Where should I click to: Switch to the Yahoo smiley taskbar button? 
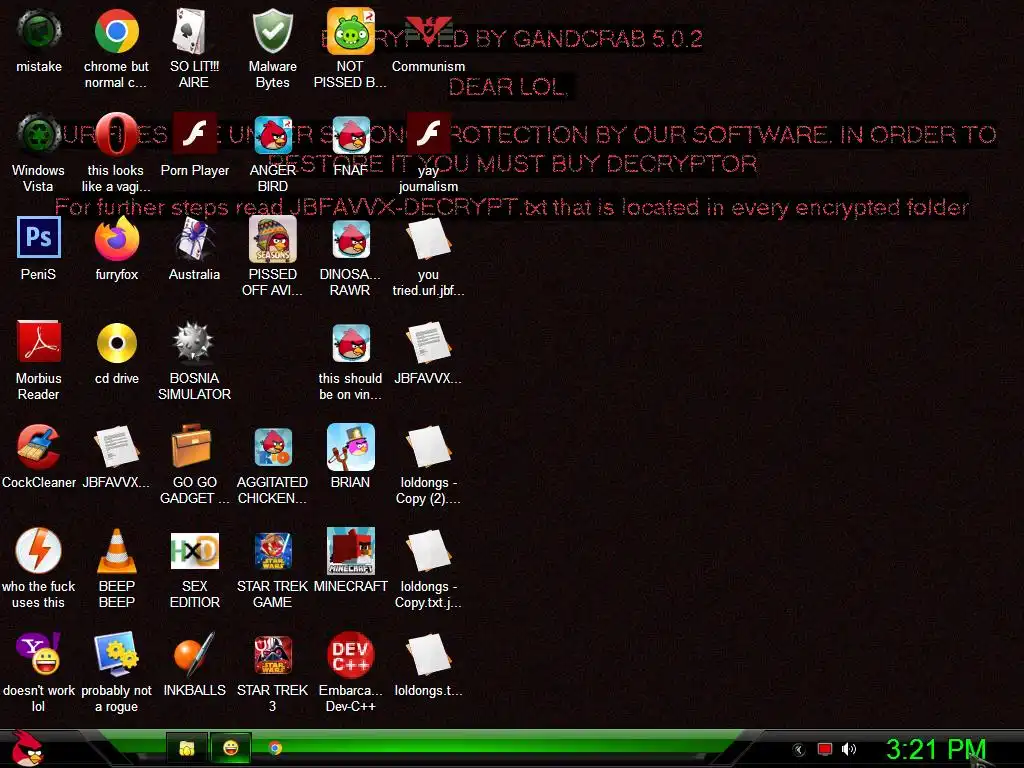point(231,748)
